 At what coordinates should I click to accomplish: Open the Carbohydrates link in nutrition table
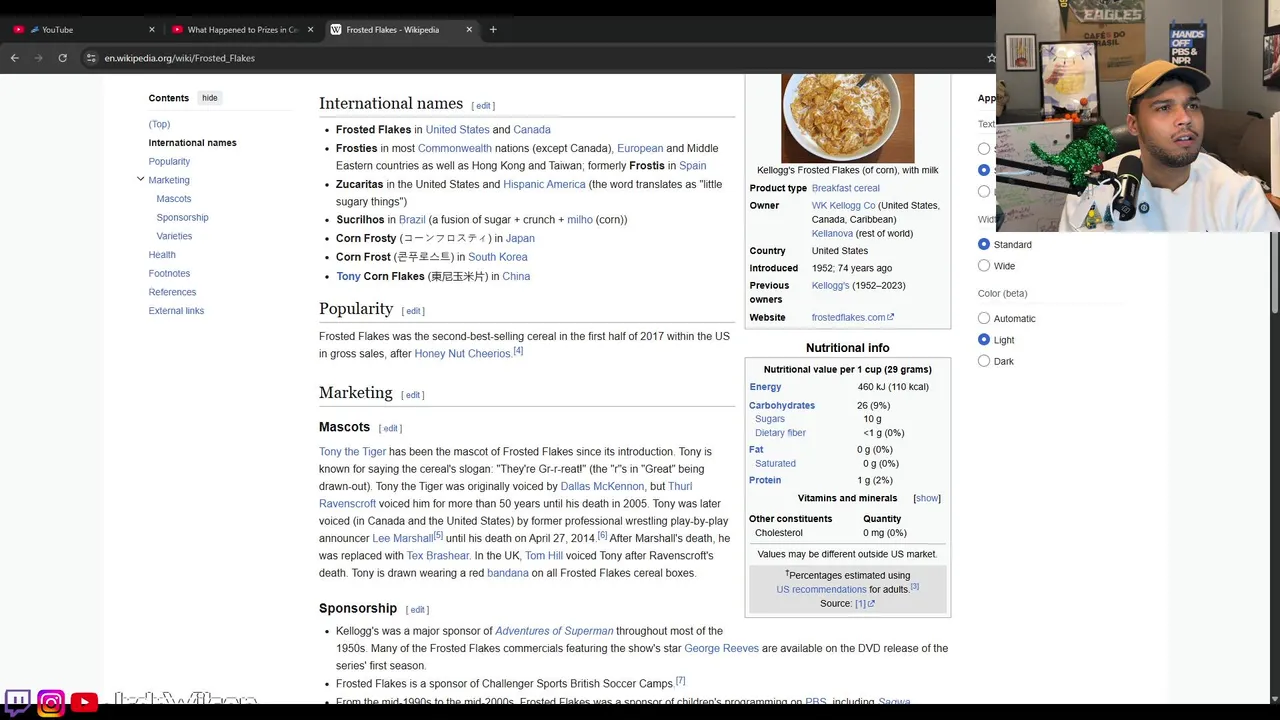pos(782,406)
